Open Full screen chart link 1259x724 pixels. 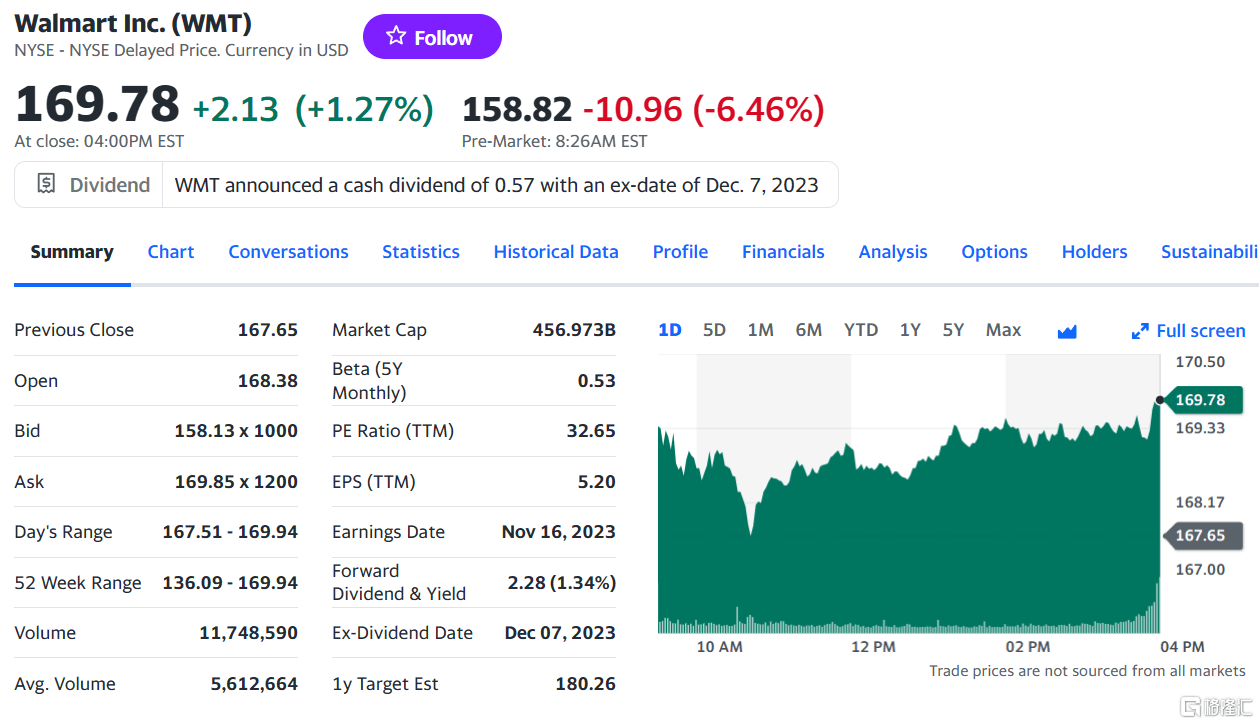[x=1200, y=331]
